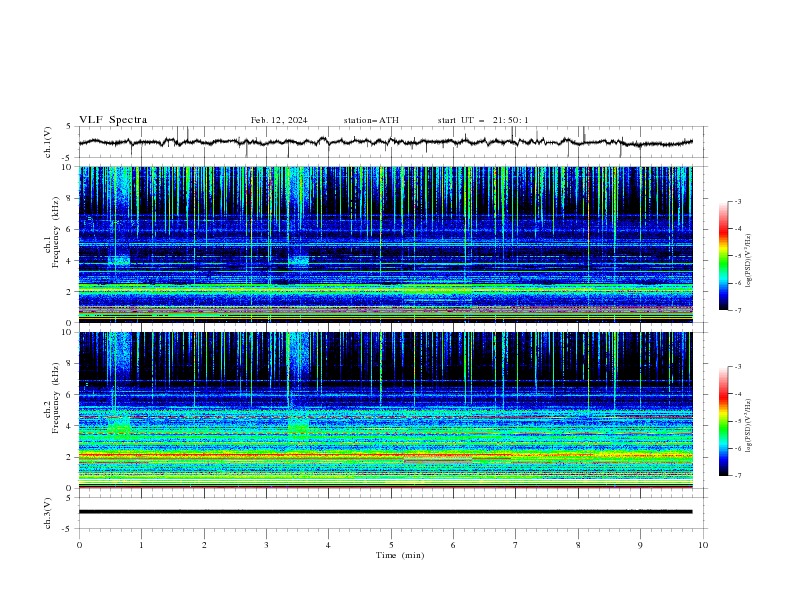Click the time axis tick label "1"
This screenshot has height=612, width=792.
click(141, 545)
